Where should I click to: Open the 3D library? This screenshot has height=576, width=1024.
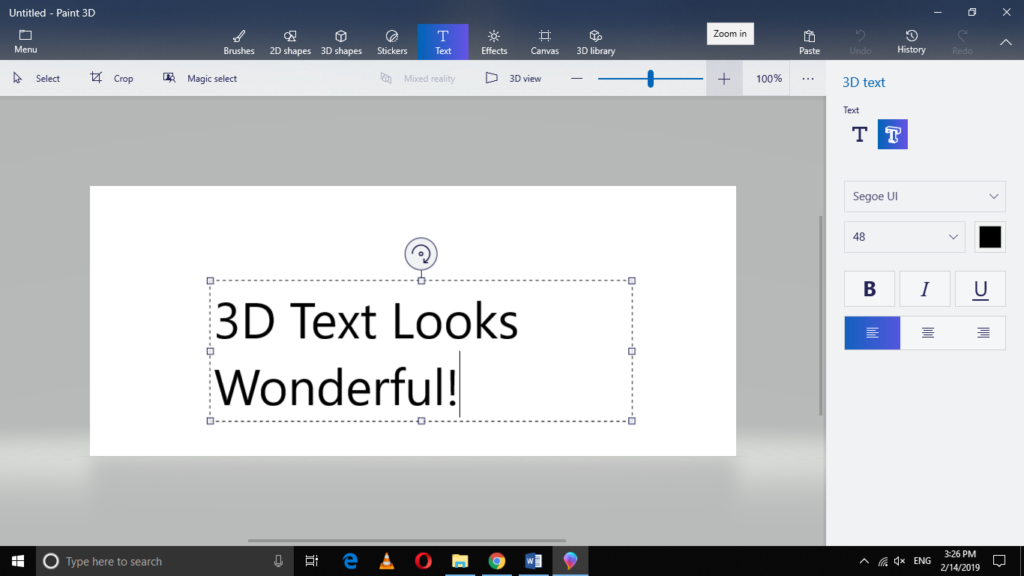click(596, 42)
